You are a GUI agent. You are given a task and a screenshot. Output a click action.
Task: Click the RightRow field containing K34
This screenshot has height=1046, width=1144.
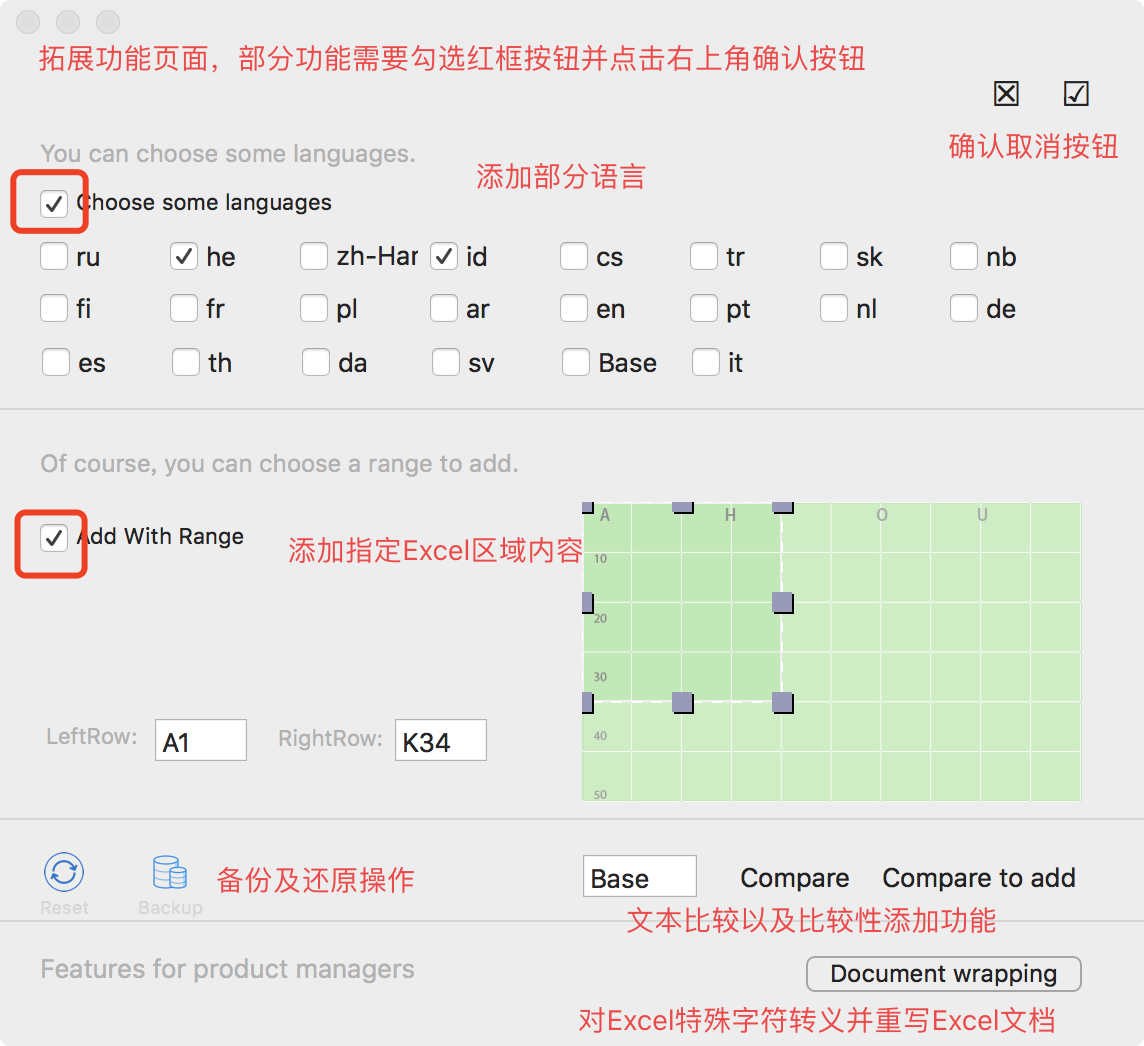tap(441, 740)
